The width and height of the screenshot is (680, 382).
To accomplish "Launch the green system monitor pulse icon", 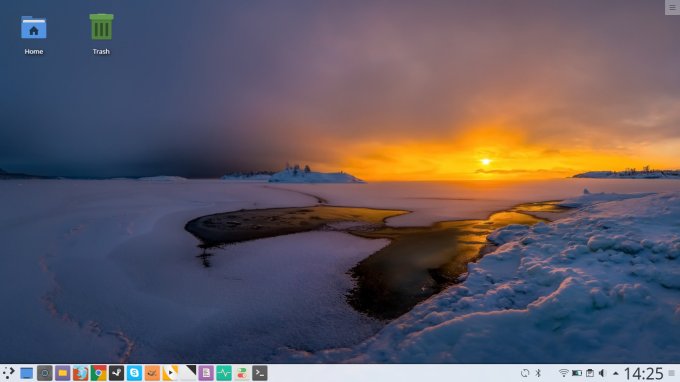I will coord(224,373).
